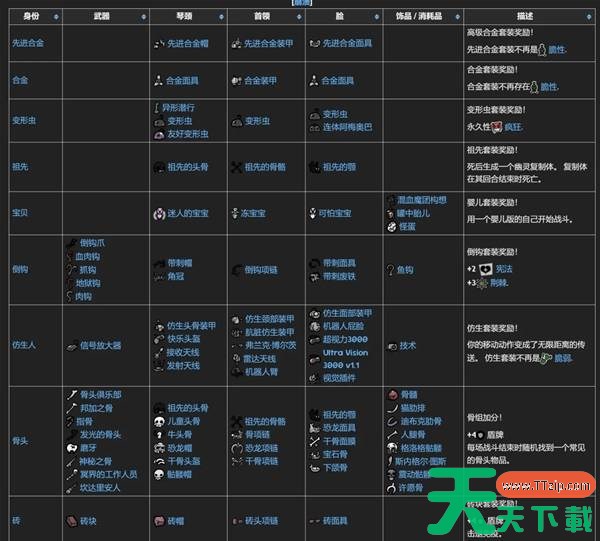
Task: Open the 地狱钩 weapon link
Action: click(x=88, y=284)
